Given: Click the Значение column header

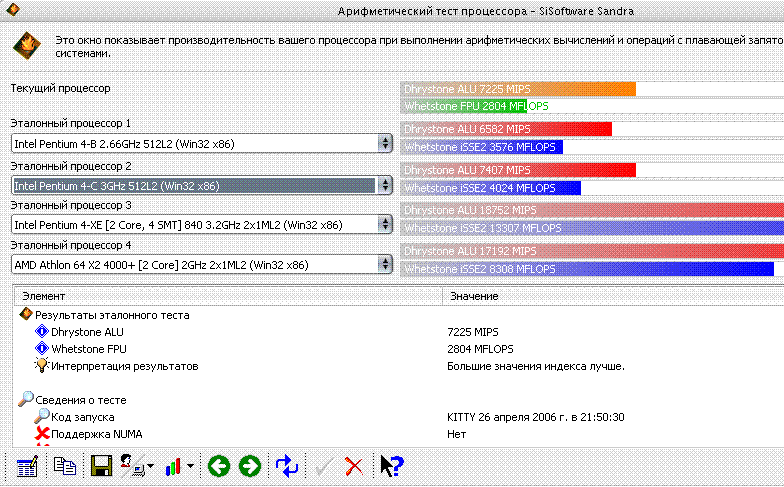Looking at the screenshot, I should [613, 296].
